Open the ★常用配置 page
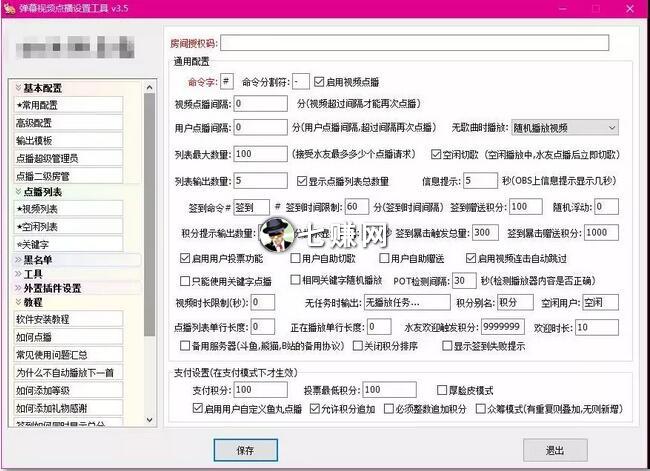This screenshot has width=650, height=471. click(x=68, y=105)
